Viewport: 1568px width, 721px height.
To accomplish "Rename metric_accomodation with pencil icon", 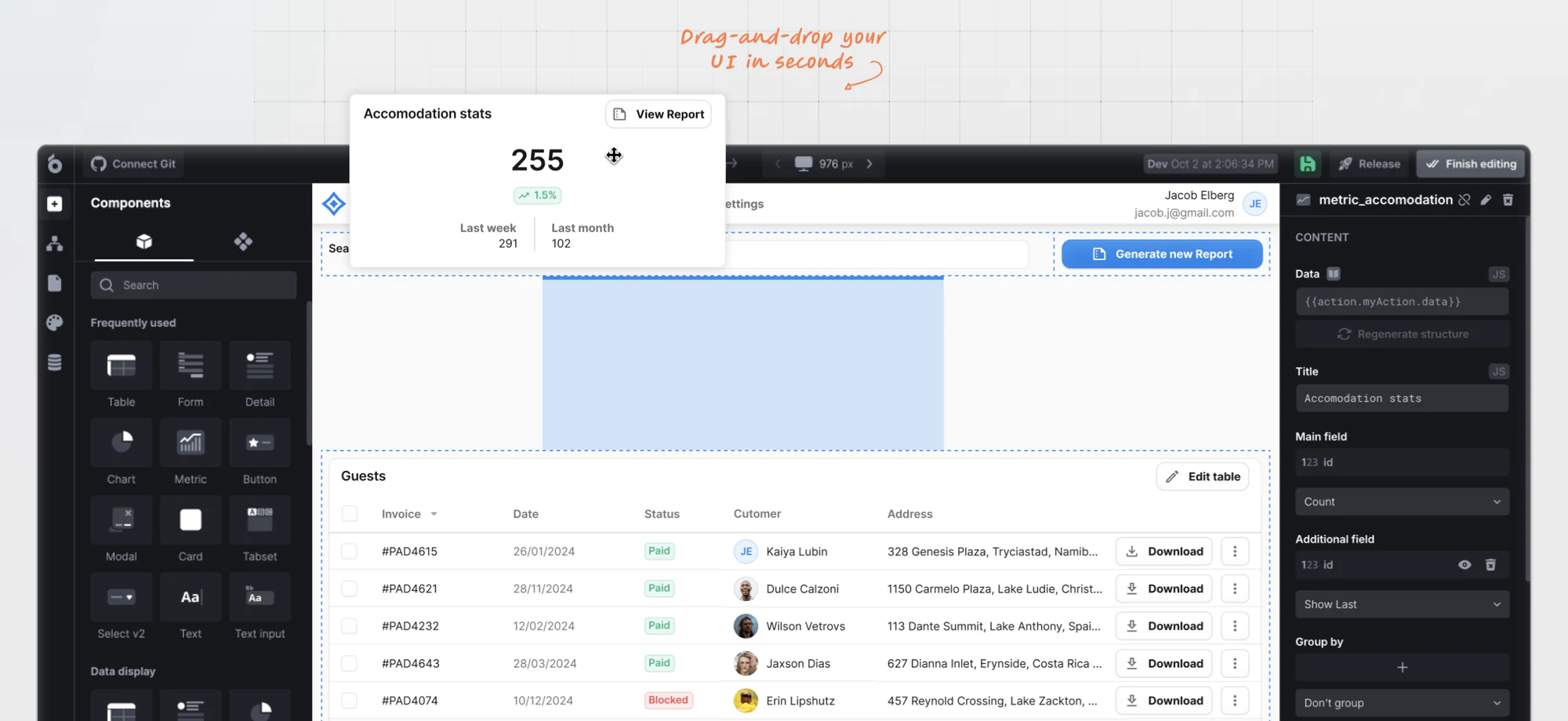I will (x=1486, y=200).
